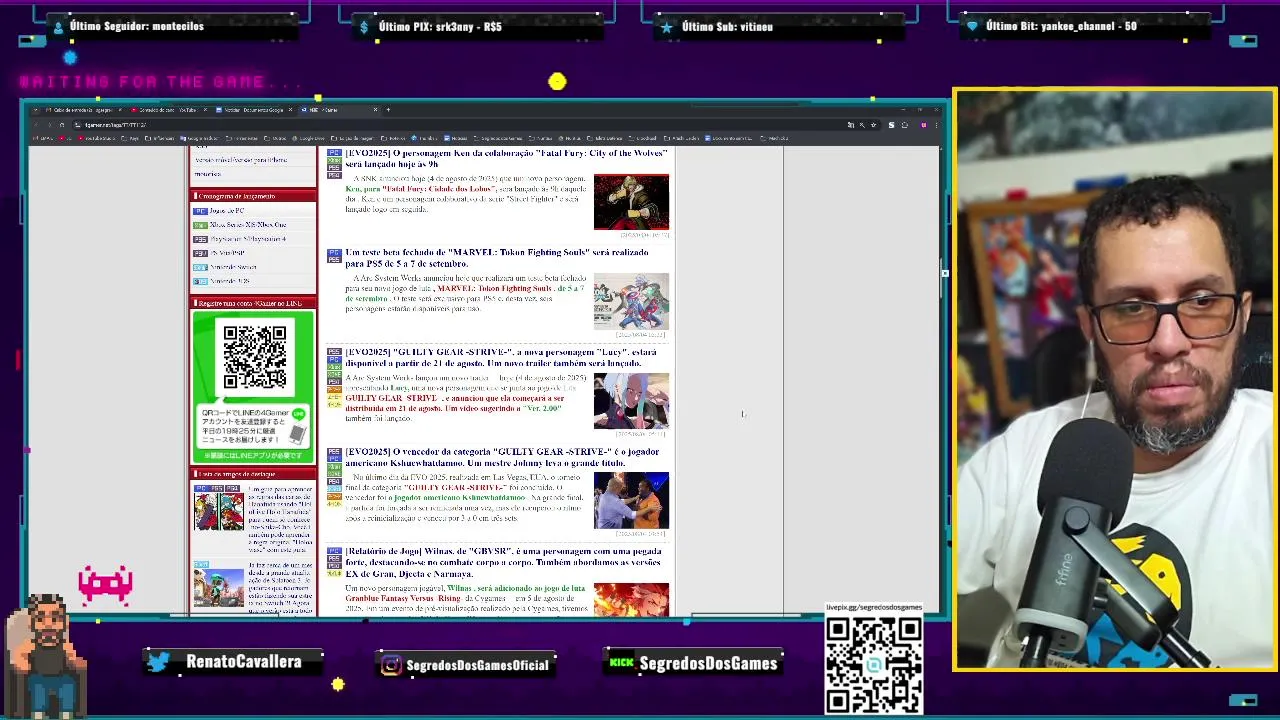Image resolution: width=1280 pixels, height=720 pixels.
Task: Click the pixel-art bearded character avatar
Action: pyautogui.click(x=45, y=657)
